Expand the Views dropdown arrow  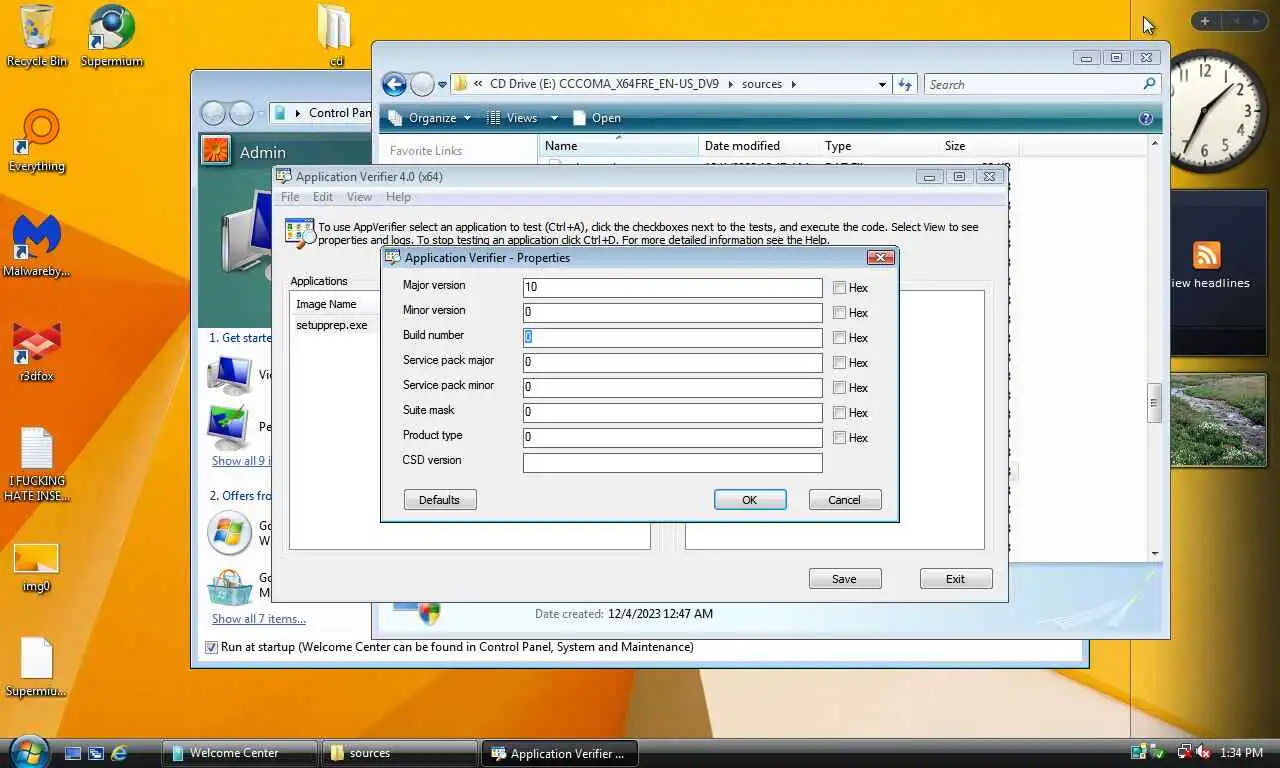[x=552, y=118]
